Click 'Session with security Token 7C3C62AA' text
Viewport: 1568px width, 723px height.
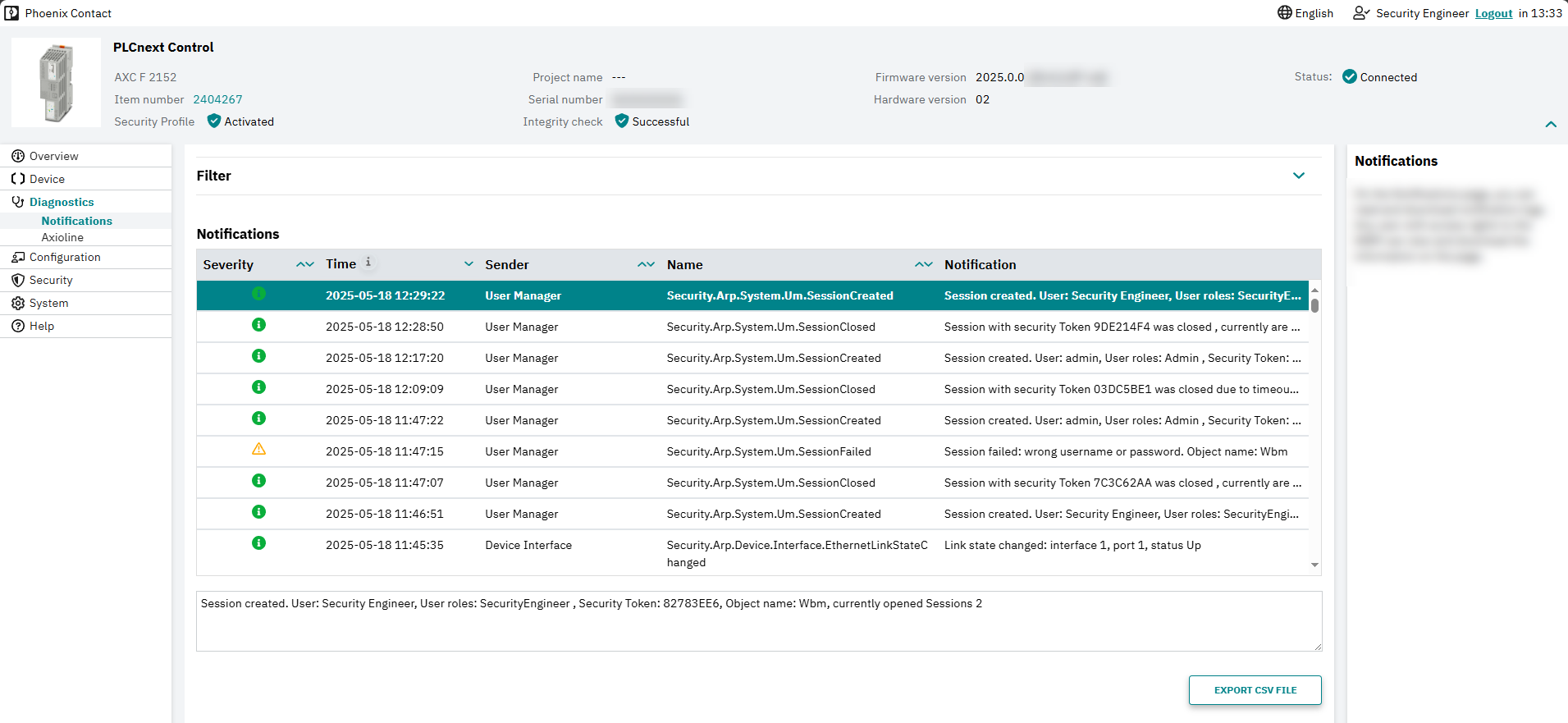(x=1122, y=483)
